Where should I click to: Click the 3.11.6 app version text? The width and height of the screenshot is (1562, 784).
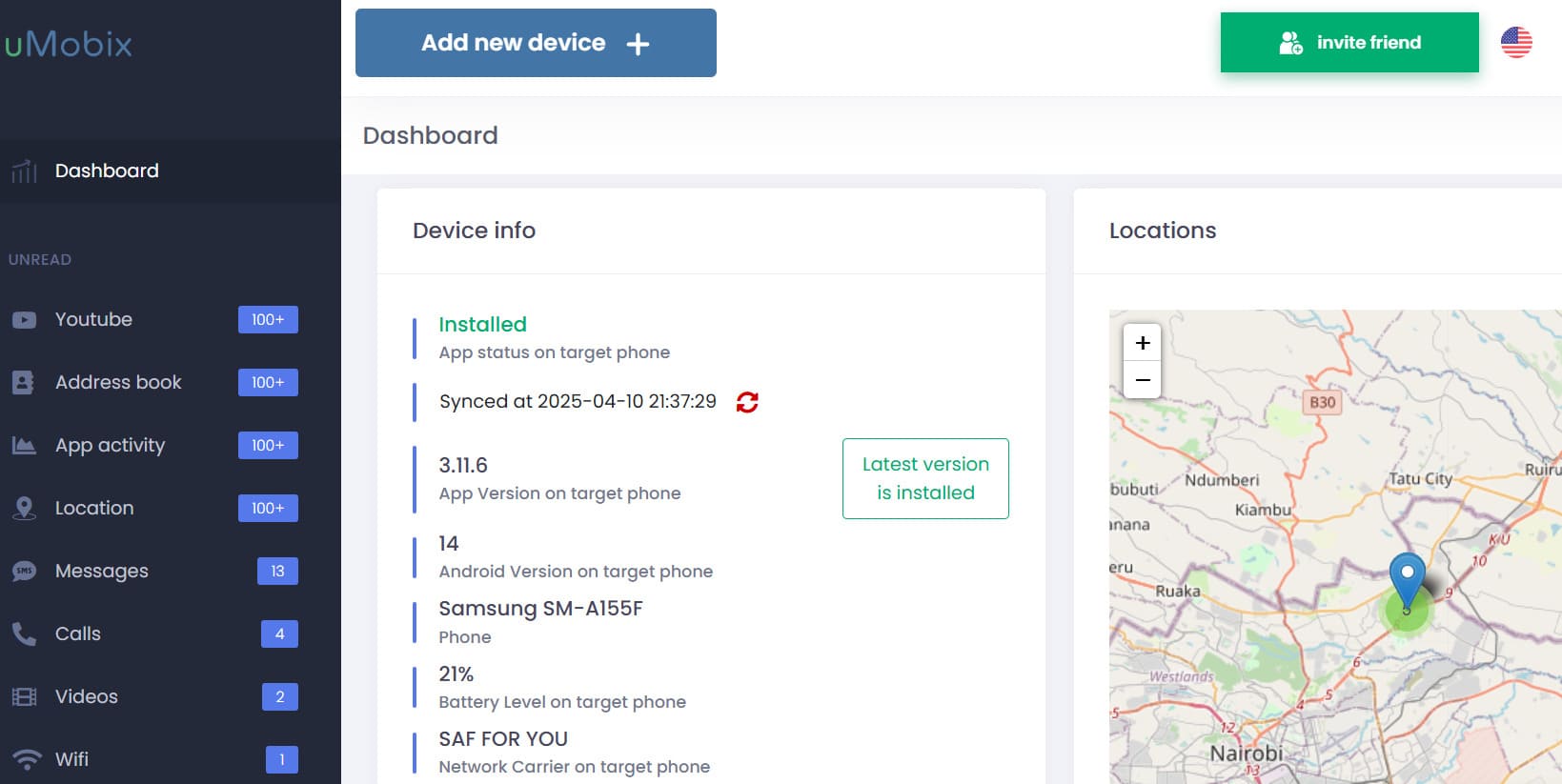coord(463,465)
